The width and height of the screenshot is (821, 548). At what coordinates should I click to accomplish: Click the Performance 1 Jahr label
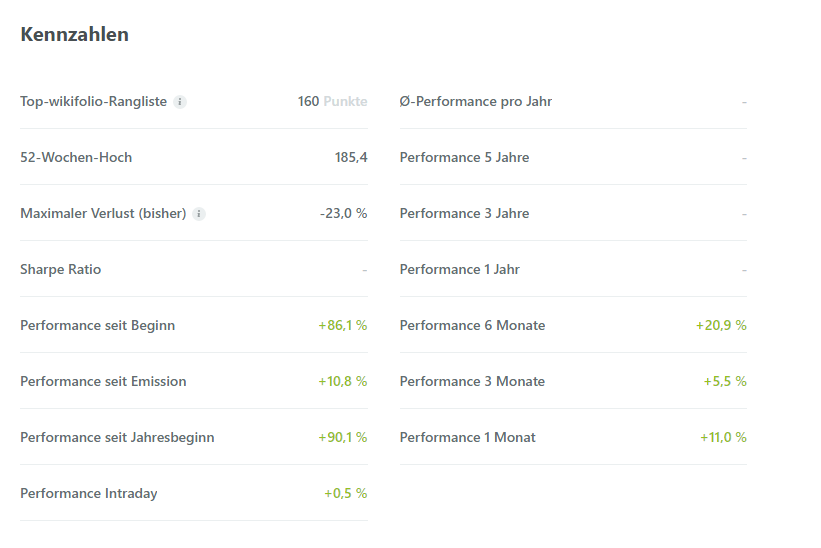coord(459,270)
